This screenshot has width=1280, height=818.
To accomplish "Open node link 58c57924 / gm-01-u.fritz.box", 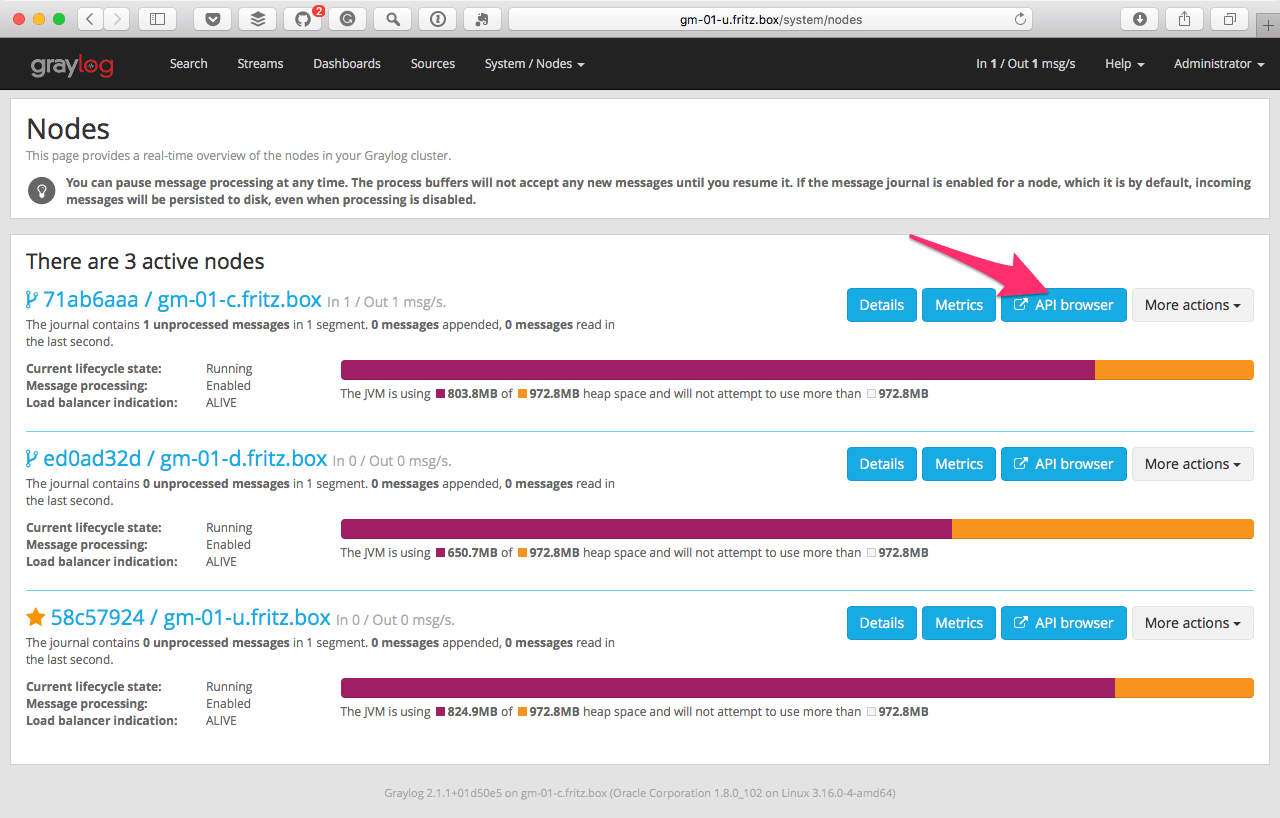I will [x=190, y=617].
